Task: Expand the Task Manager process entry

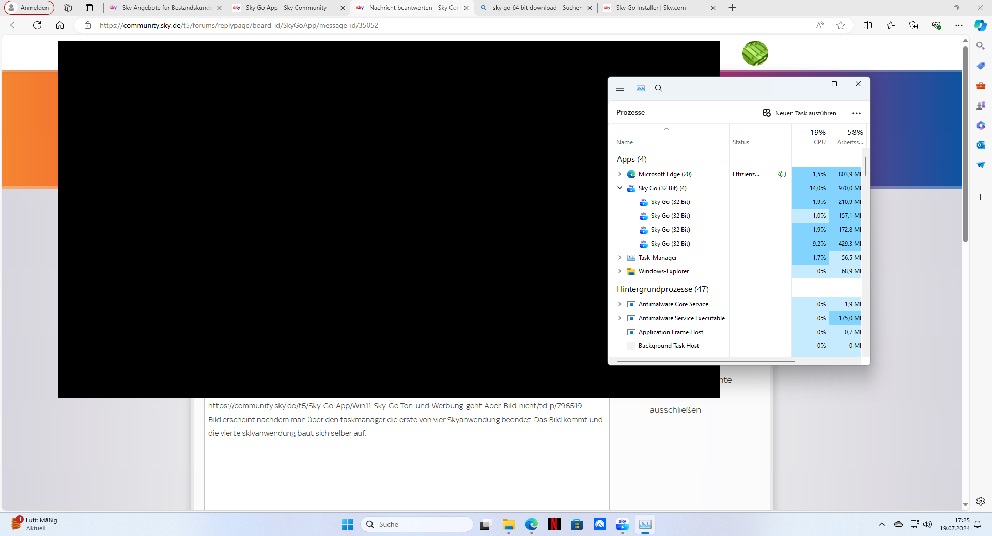Action: pyautogui.click(x=620, y=258)
